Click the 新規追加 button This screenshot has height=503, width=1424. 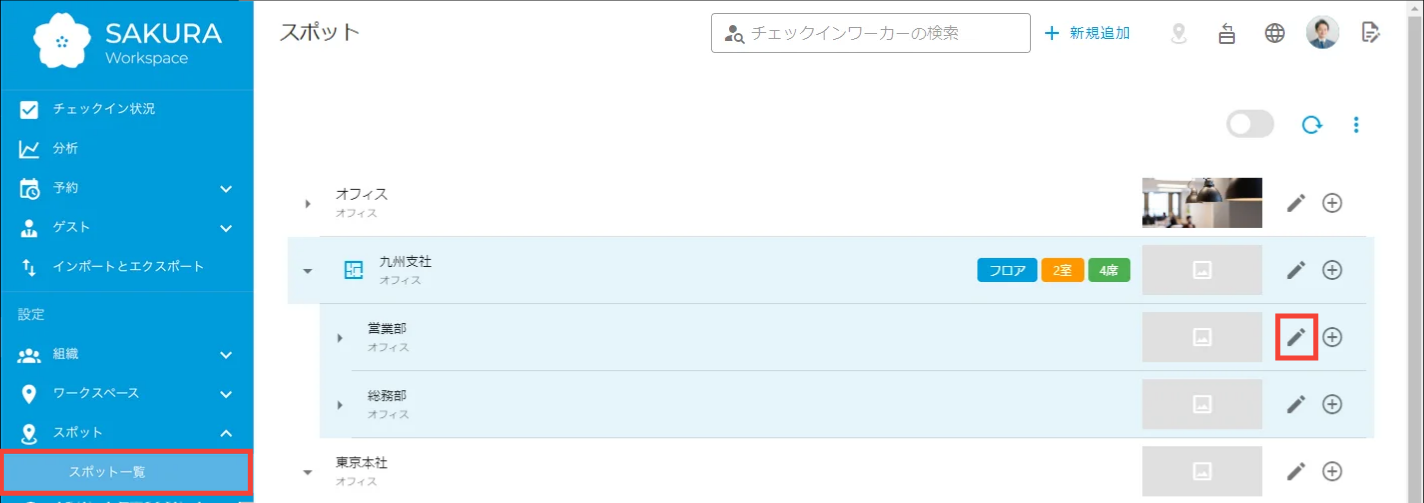tap(1087, 33)
